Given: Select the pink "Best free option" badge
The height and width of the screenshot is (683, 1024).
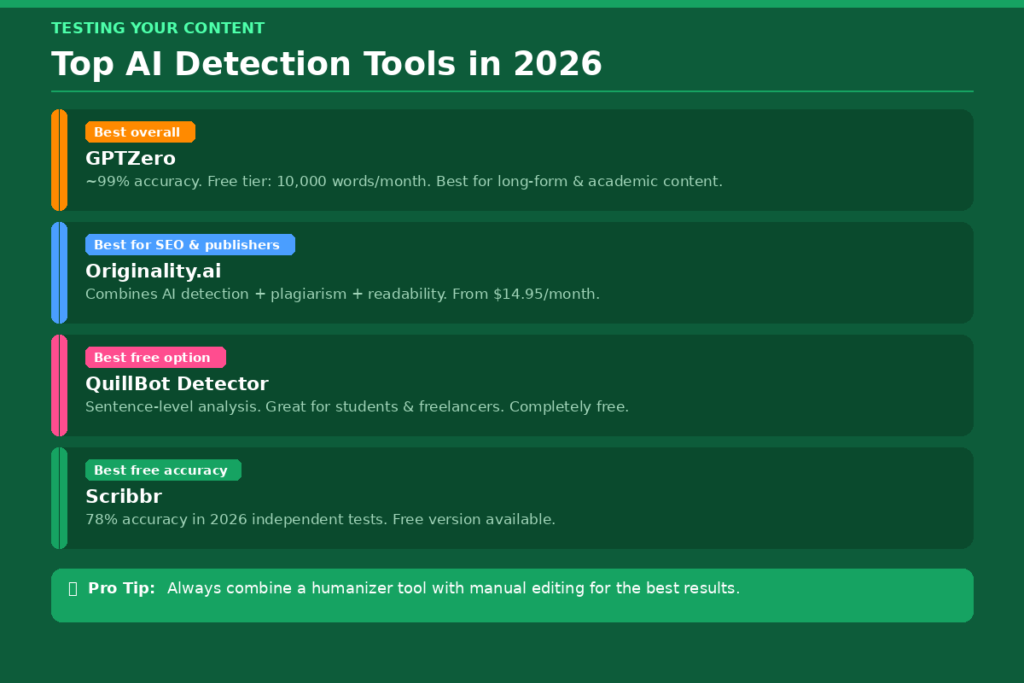Looking at the screenshot, I should coord(155,358).
